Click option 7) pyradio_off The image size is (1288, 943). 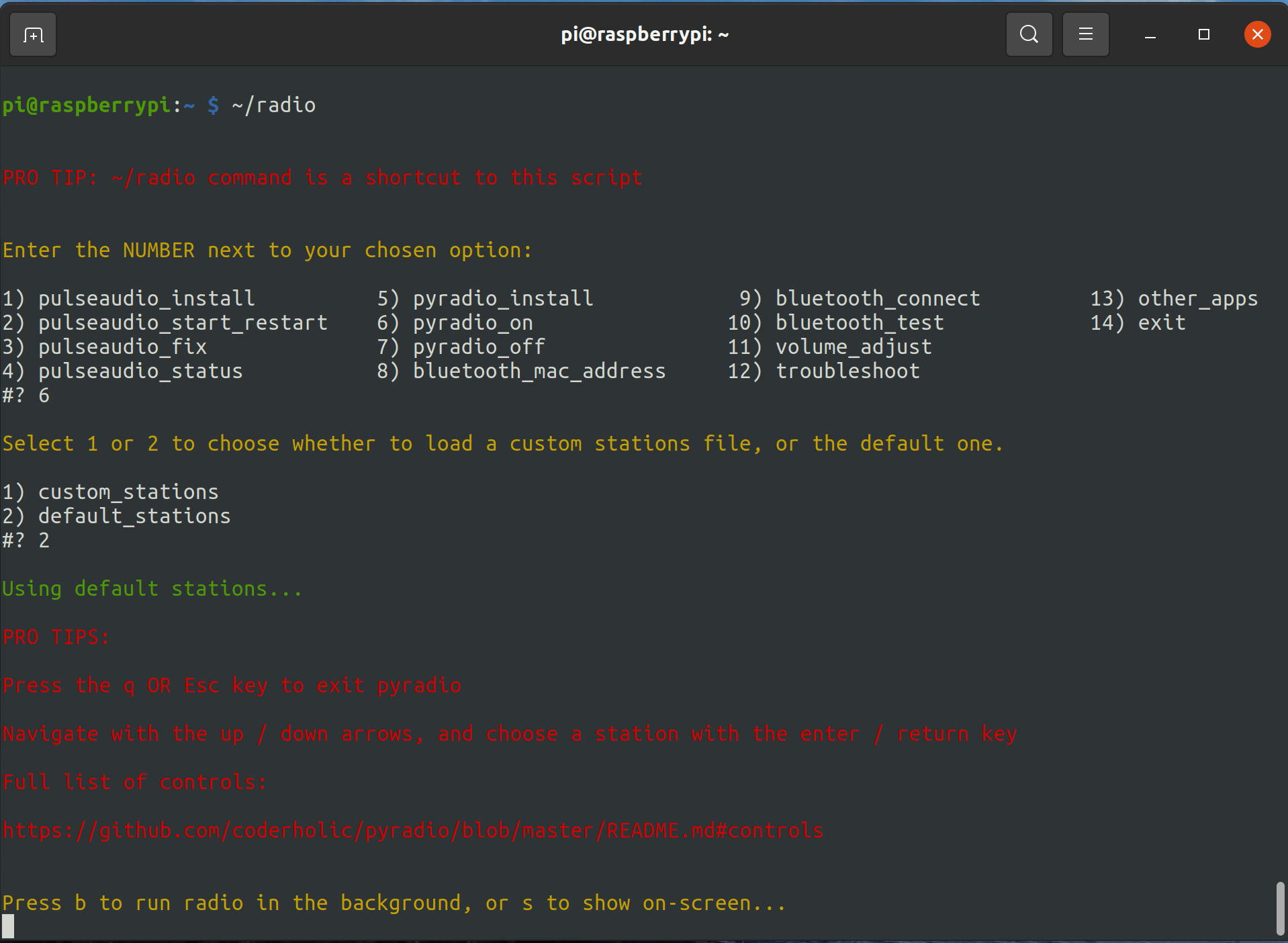point(461,347)
